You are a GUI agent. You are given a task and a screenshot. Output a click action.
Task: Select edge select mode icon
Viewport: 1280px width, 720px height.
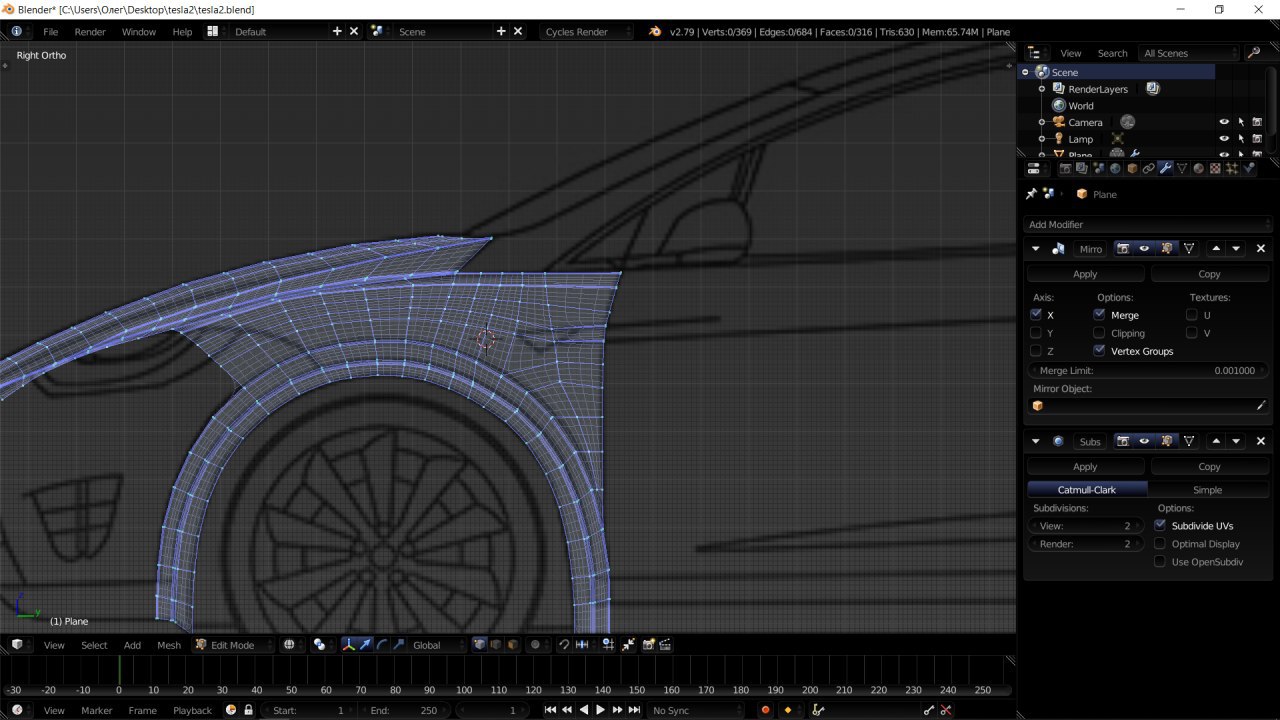(495, 645)
